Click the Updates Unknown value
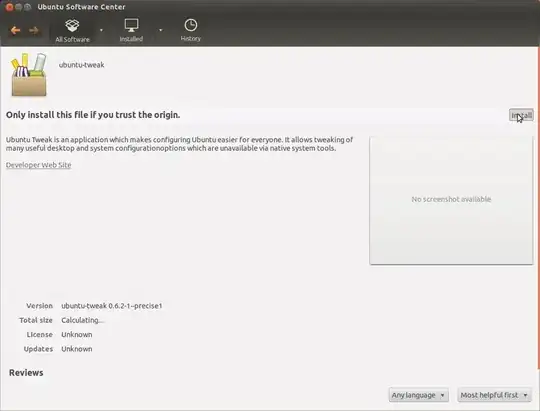 click(x=76, y=349)
